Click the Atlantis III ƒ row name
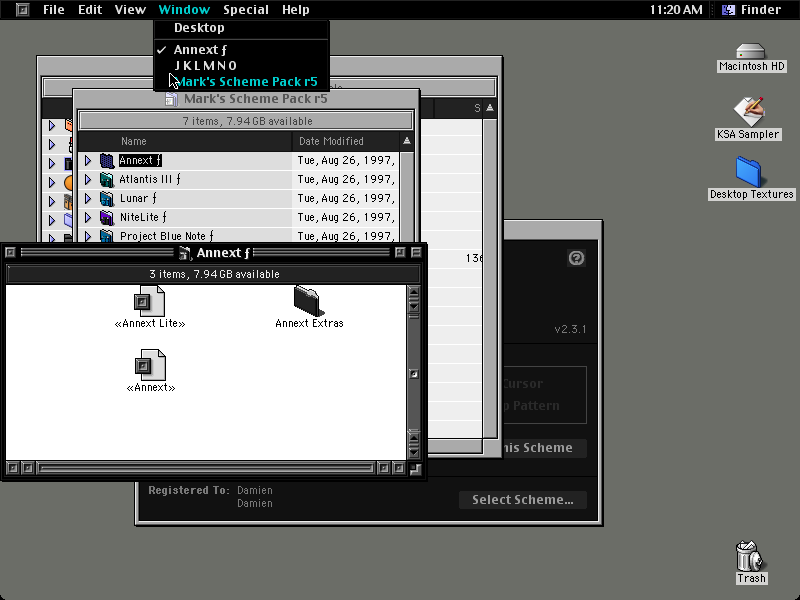800x600 pixels. (x=149, y=180)
